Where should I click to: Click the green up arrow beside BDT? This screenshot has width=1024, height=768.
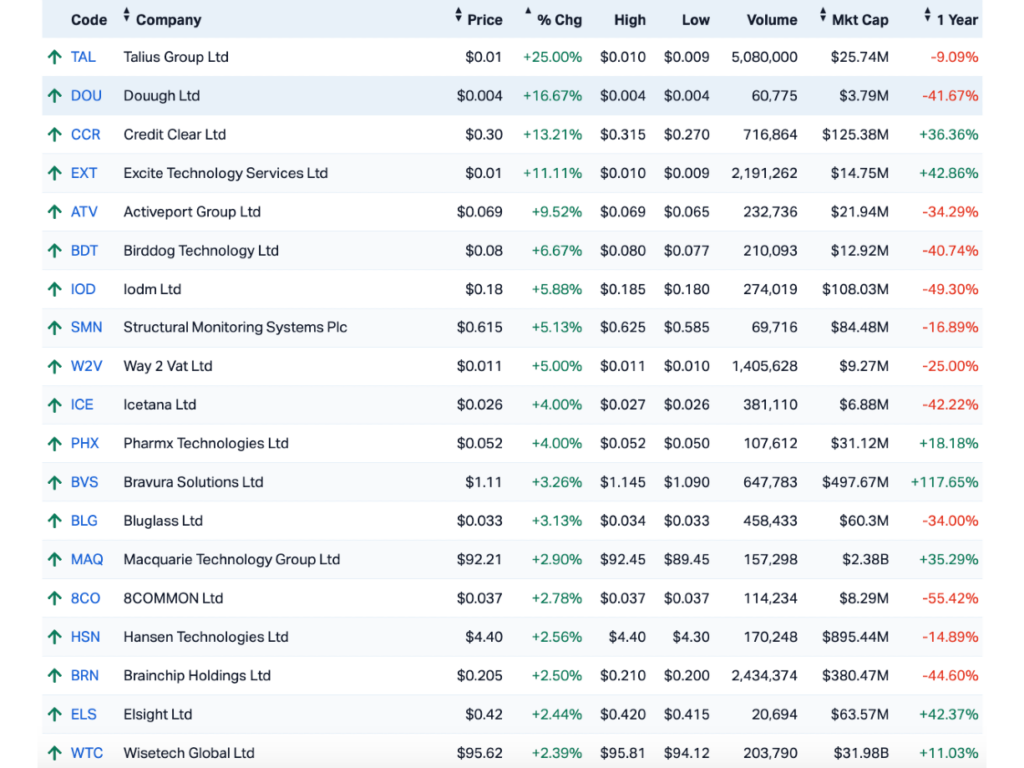[55, 251]
